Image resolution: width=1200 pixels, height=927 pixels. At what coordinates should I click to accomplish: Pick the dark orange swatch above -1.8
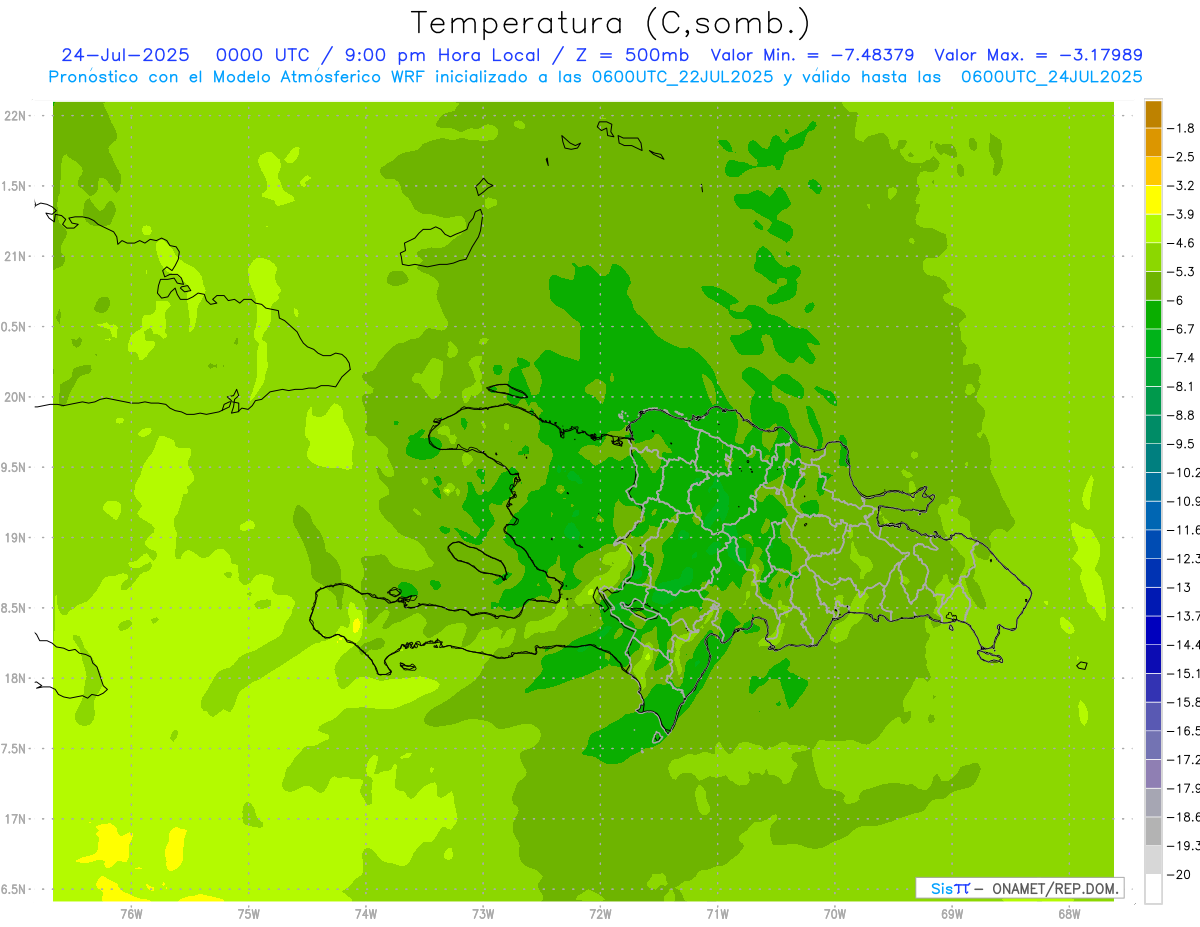click(x=1153, y=114)
